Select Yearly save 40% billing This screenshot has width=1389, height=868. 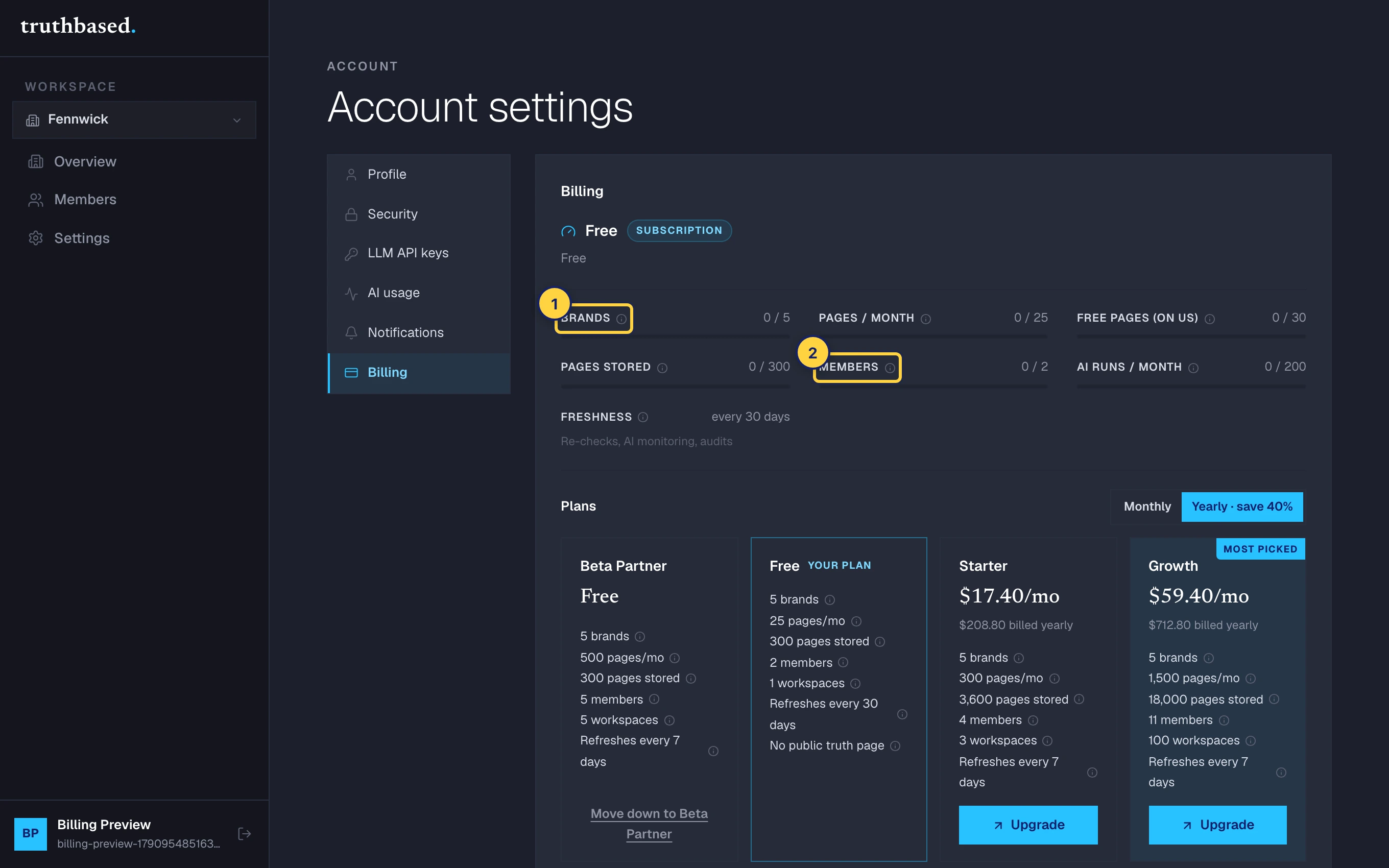1242,507
